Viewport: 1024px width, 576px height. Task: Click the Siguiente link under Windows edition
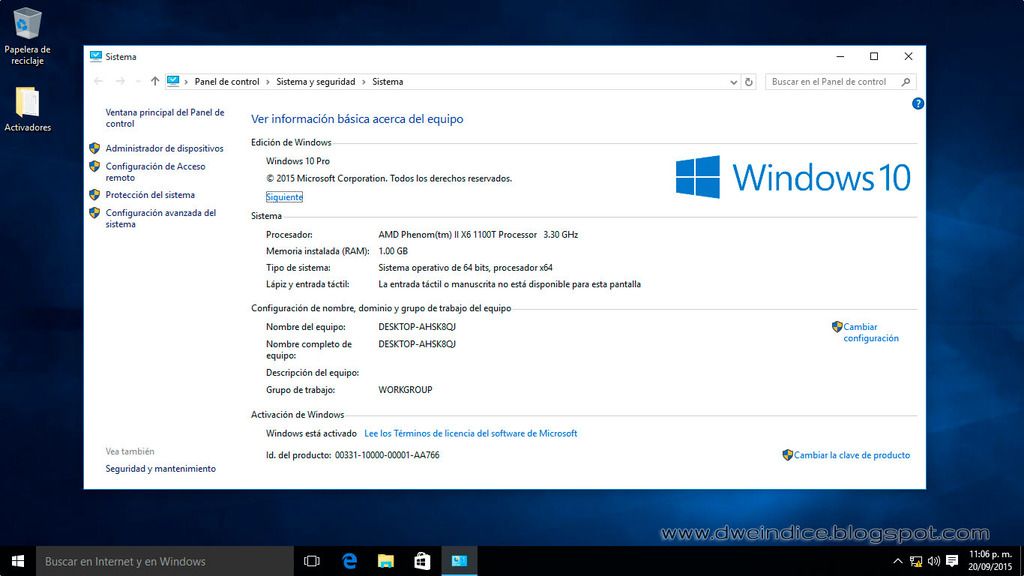(x=284, y=197)
